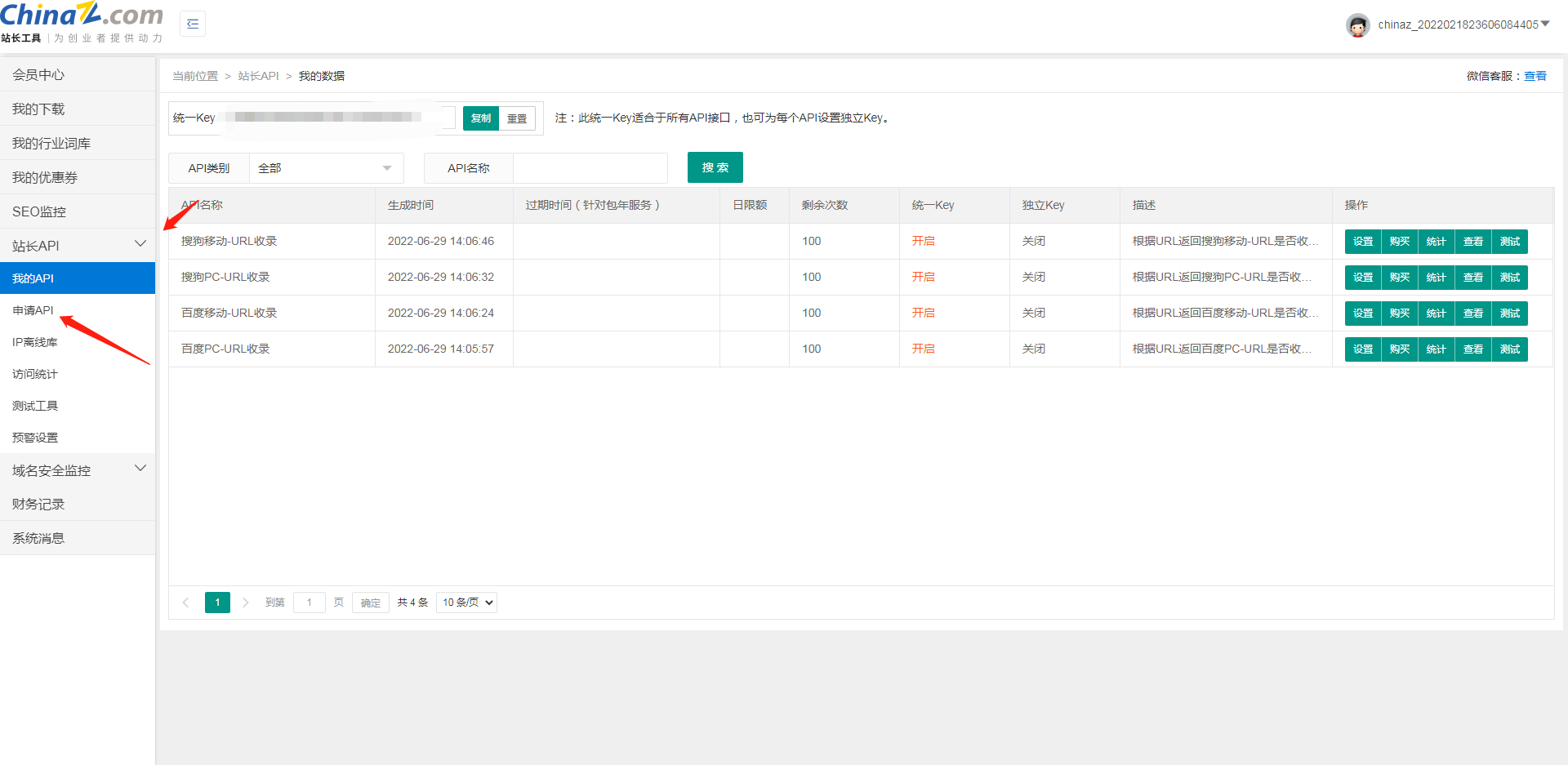Select 申请API submenu item

(78, 310)
